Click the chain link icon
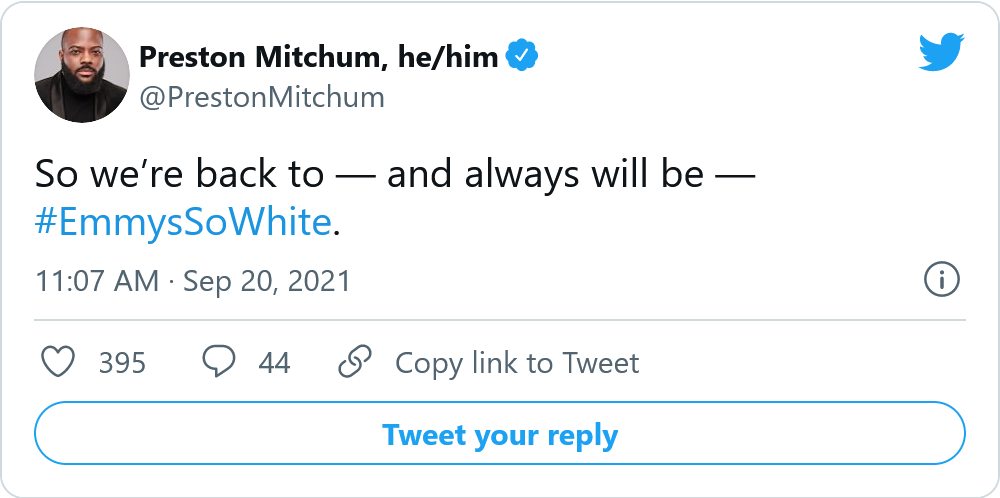 pyautogui.click(x=355, y=362)
